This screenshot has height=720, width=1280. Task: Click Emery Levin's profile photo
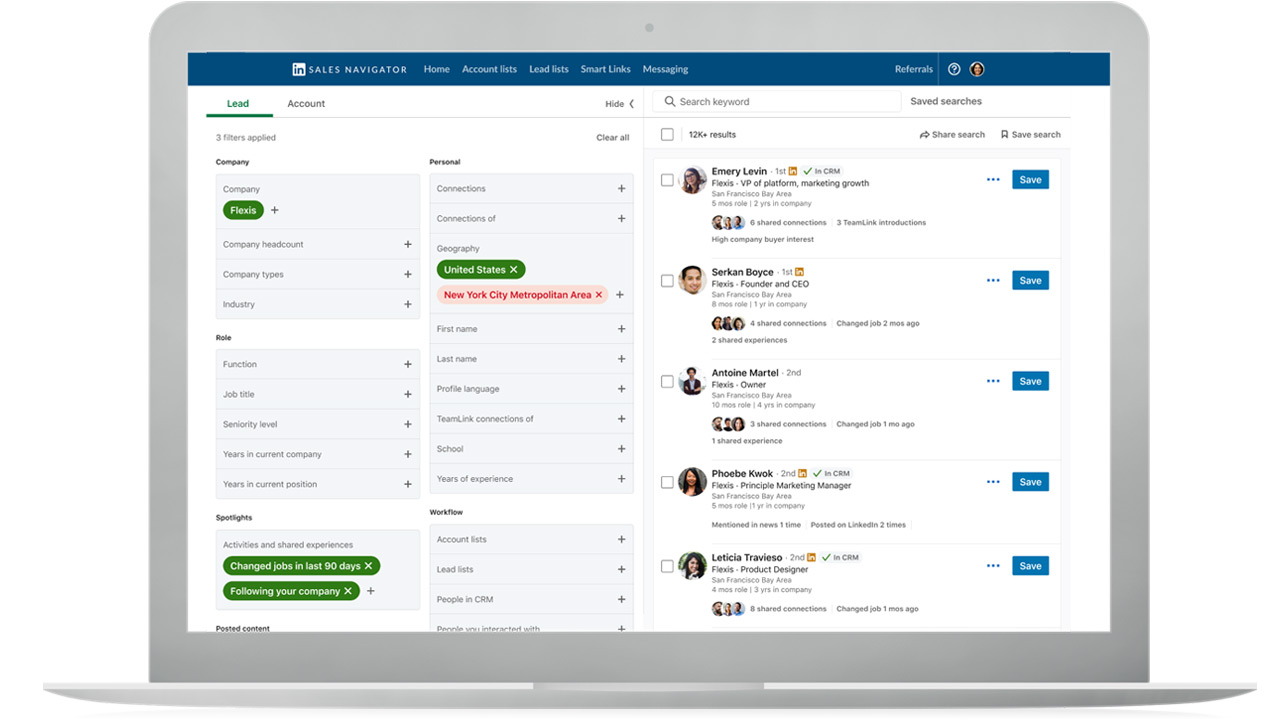[x=692, y=180]
